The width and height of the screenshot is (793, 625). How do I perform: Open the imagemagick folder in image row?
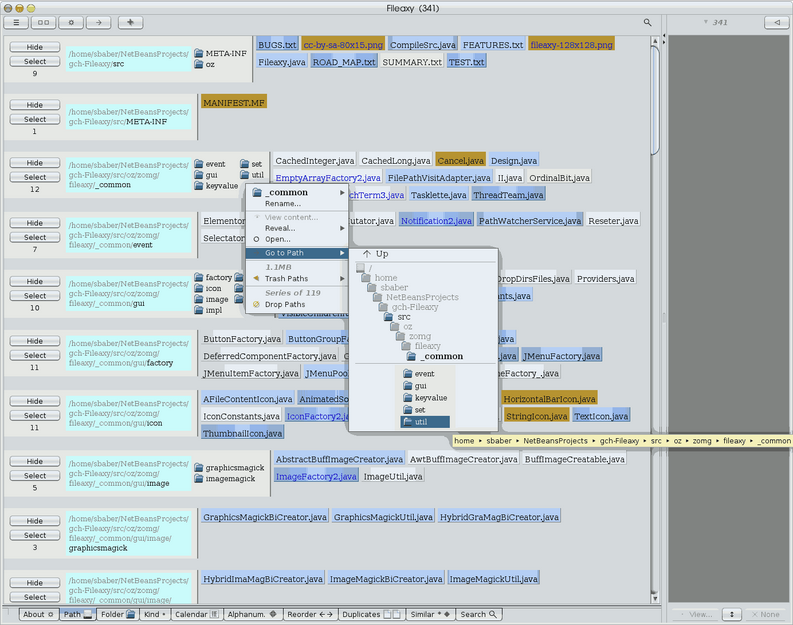(x=225, y=478)
